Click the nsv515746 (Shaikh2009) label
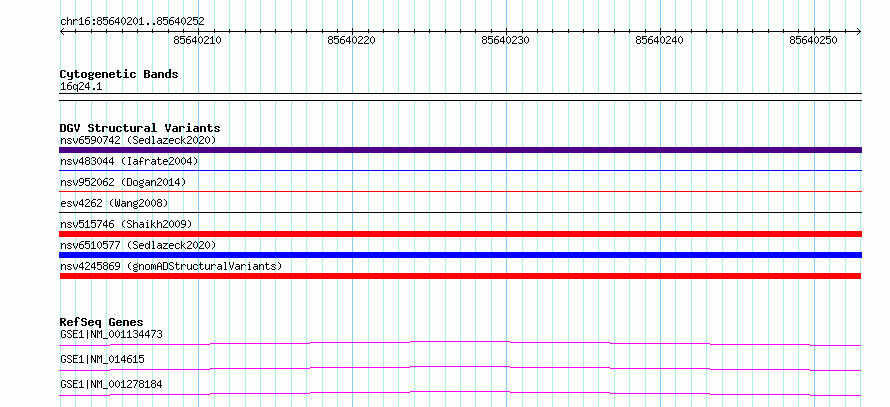 (126, 224)
